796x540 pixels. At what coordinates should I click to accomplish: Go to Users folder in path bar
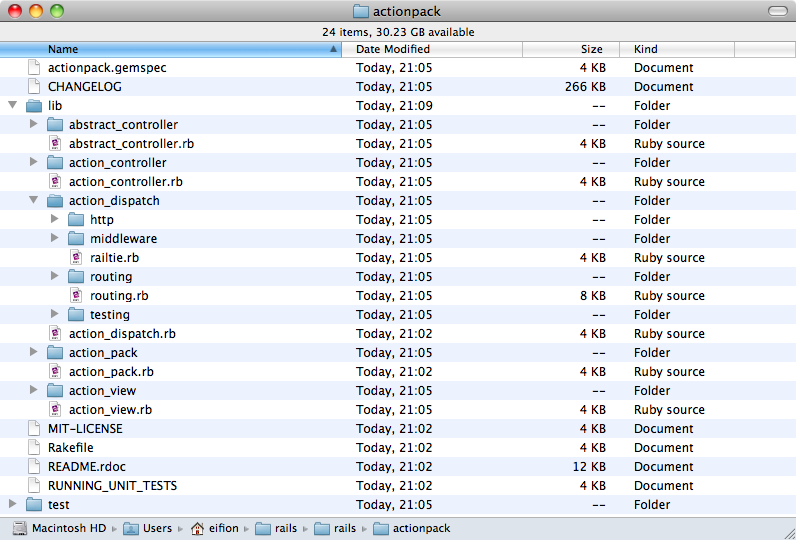coord(148,528)
